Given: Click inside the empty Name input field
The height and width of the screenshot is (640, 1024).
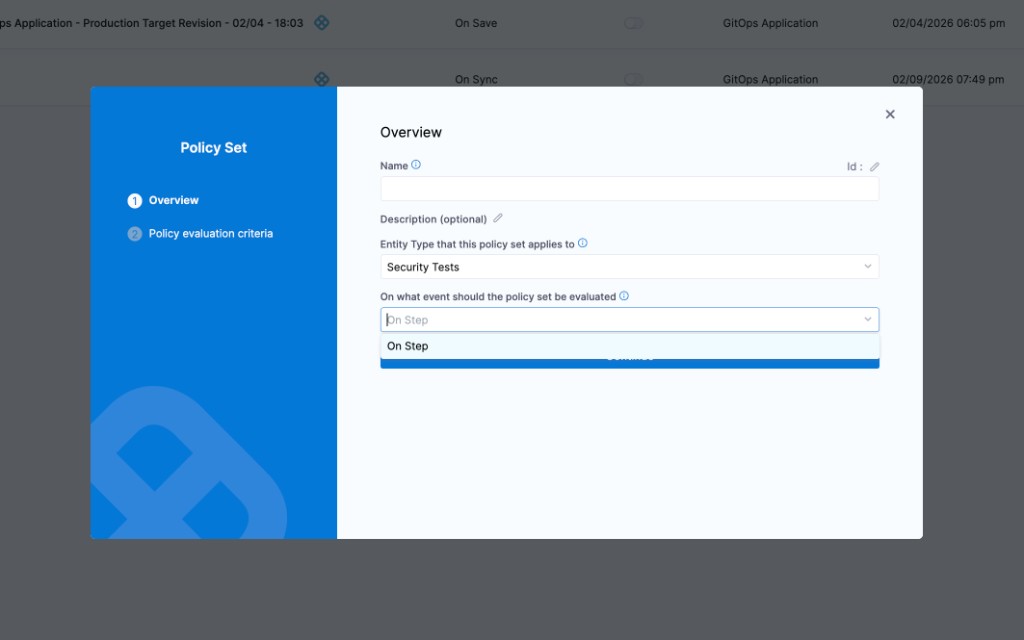Looking at the screenshot, I should click(x=629, y=188).
